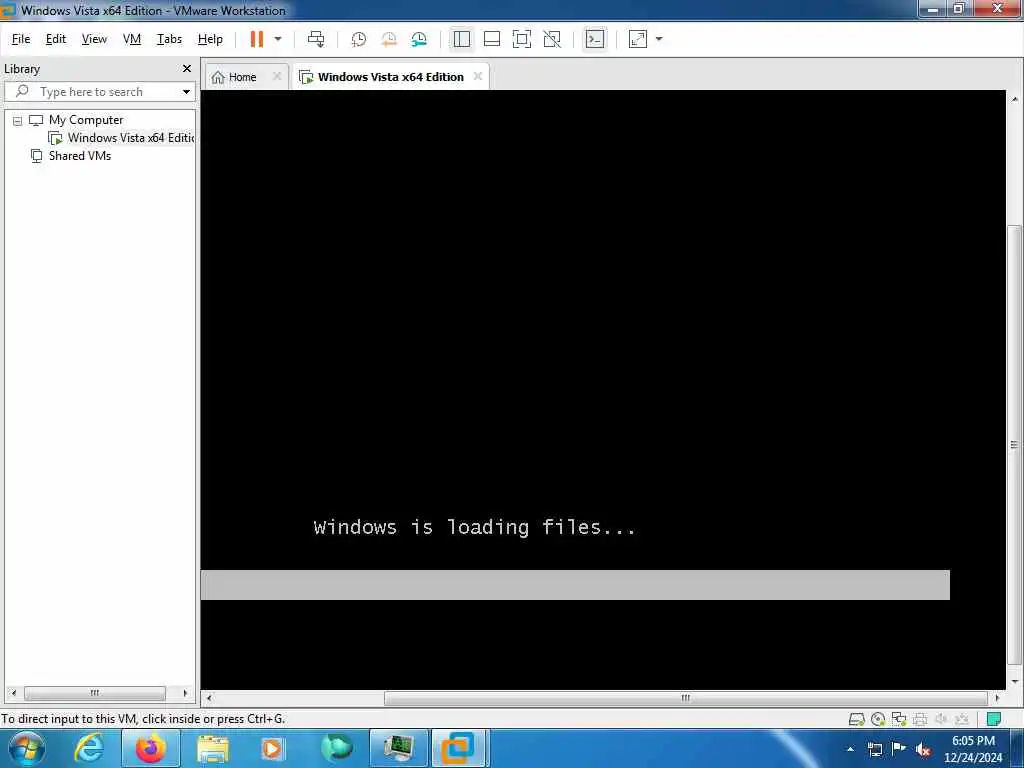Open Windows Media Player from the taskbar

point(273,748)
